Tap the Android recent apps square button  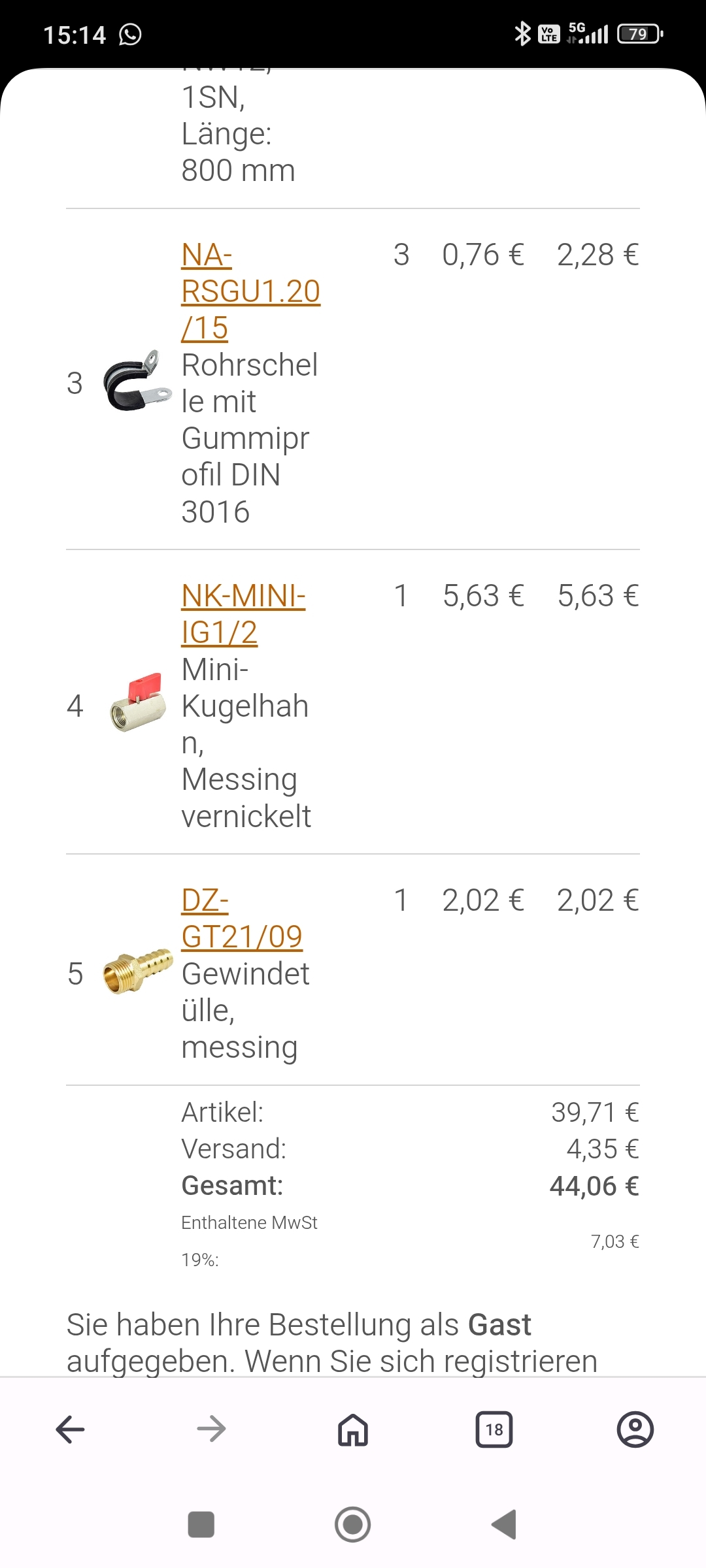click(x=201, y=1525)
